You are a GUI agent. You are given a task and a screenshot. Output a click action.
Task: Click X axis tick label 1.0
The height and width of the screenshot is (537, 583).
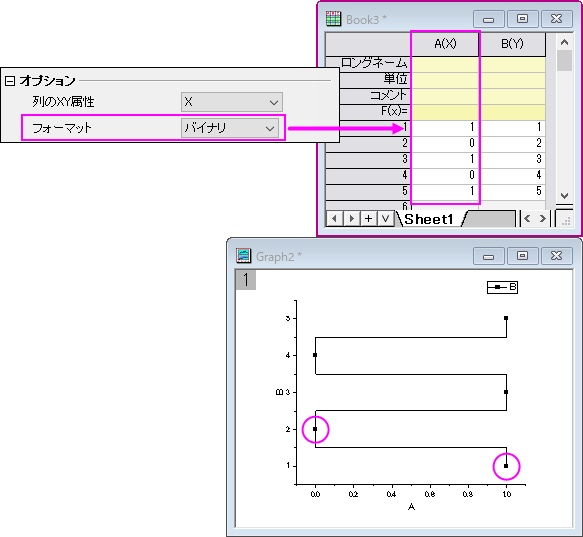click(x=506, y=494)
